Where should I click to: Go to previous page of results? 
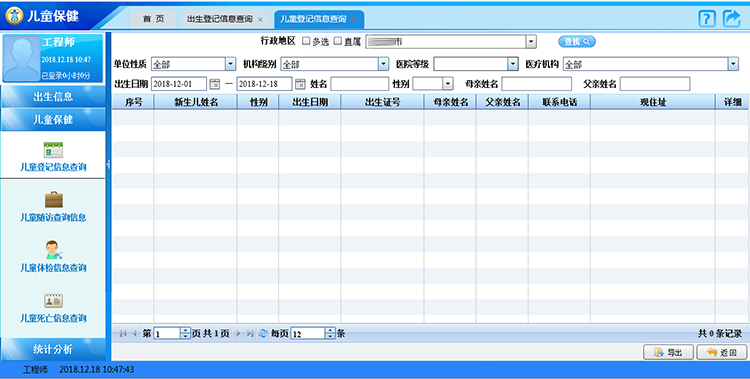pos(134,334)
